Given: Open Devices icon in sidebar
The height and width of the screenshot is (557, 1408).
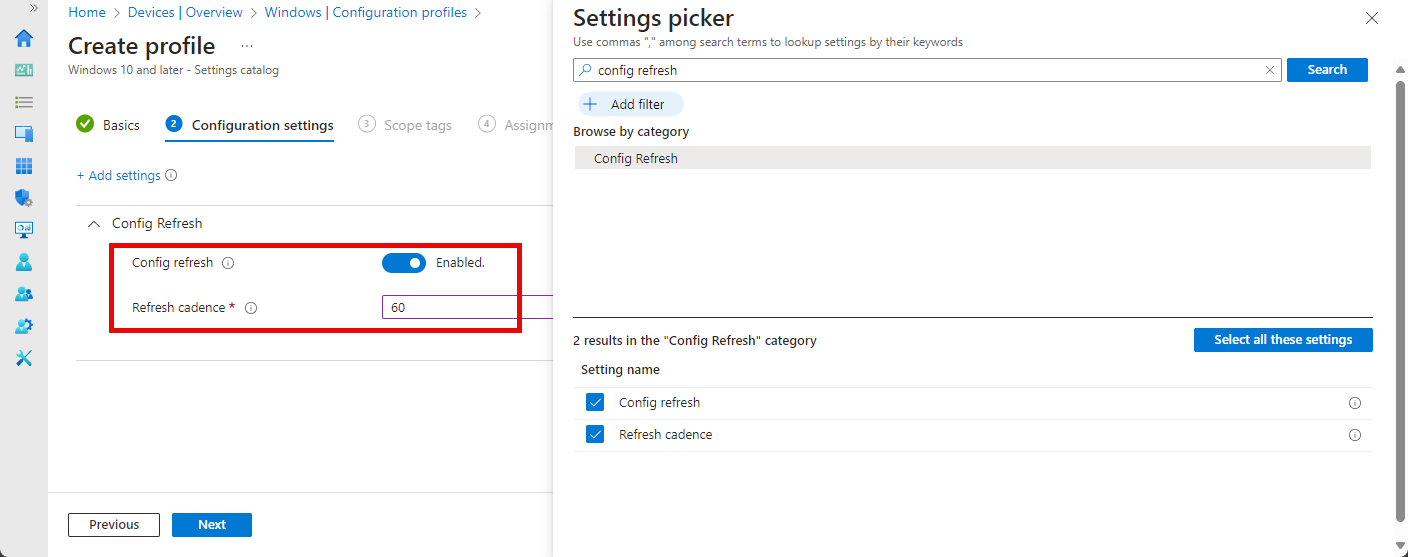Looking at the screenshot, I should [x=24, y=134].
